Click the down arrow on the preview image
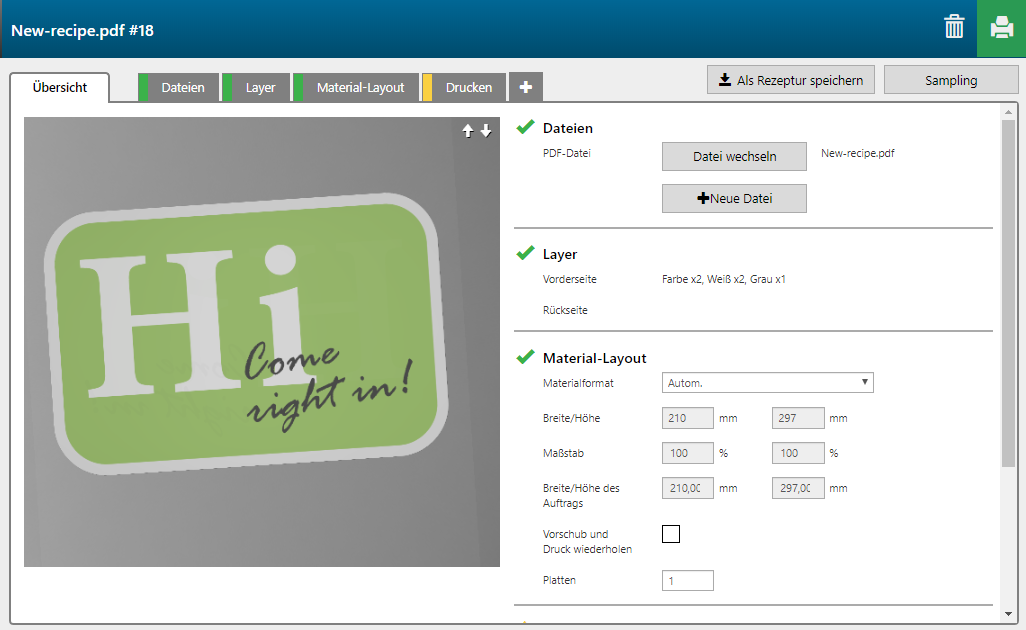The image size is (1026, 630). [486, 131]
